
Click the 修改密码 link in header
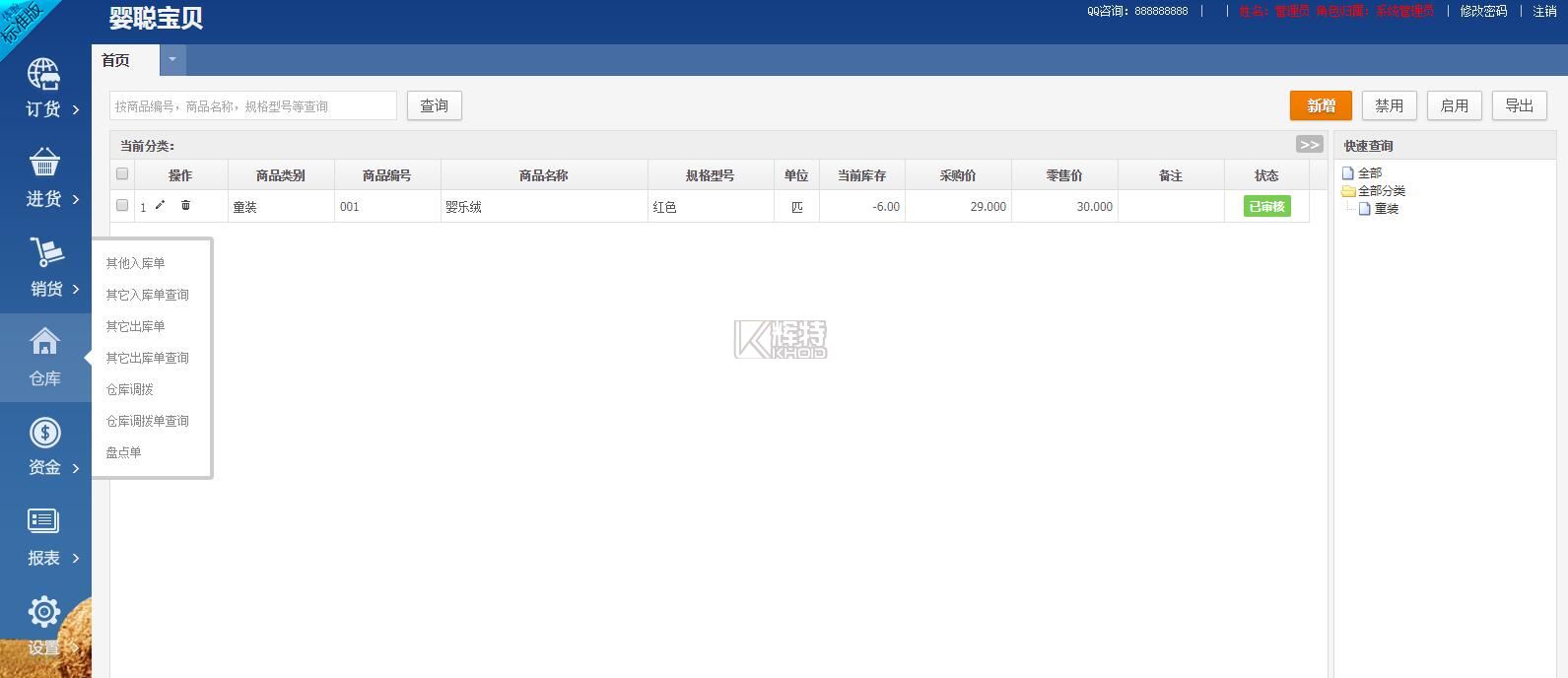[1483, 11]
